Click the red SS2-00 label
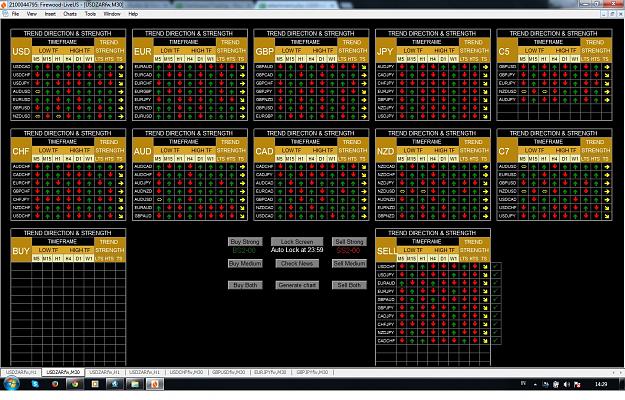Screen dimensions: 625x400 [348, 250]
